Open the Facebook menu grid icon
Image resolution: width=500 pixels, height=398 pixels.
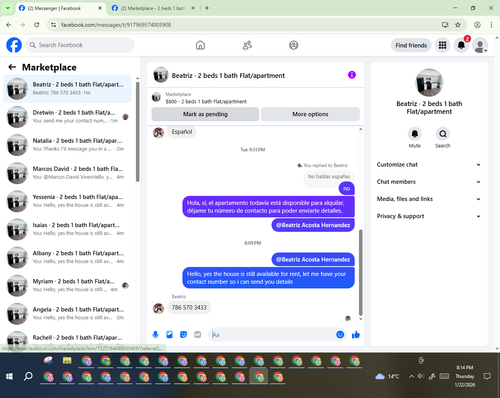(442, 45)
